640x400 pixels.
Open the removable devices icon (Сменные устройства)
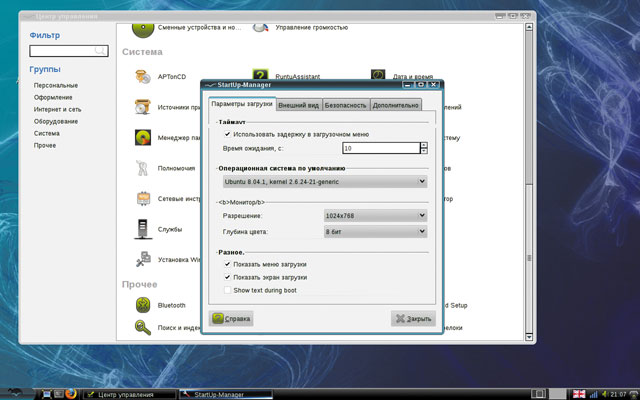click(x=143, y=29)
